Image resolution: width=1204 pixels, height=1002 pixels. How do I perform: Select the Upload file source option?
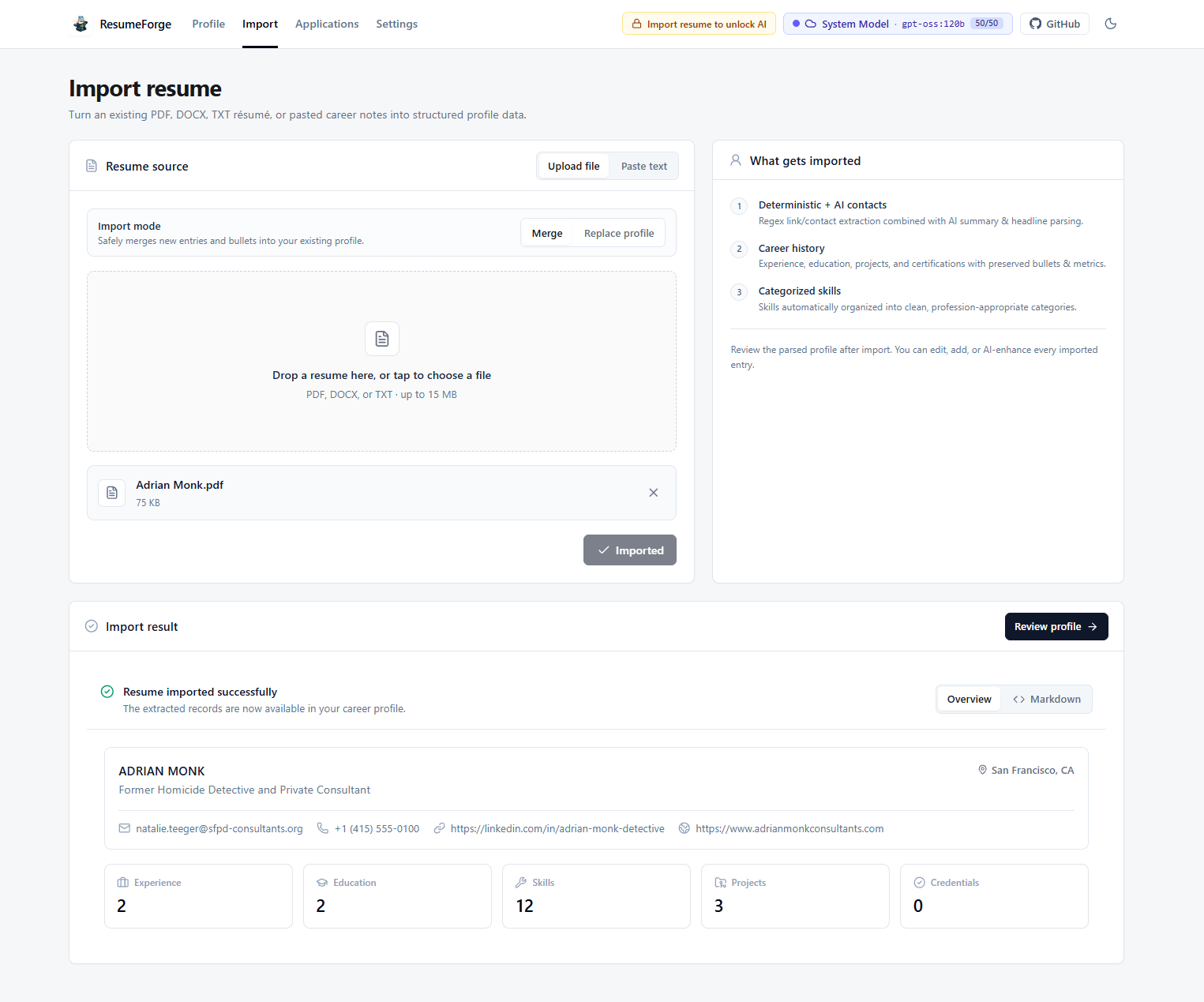[x=574, y=166]
